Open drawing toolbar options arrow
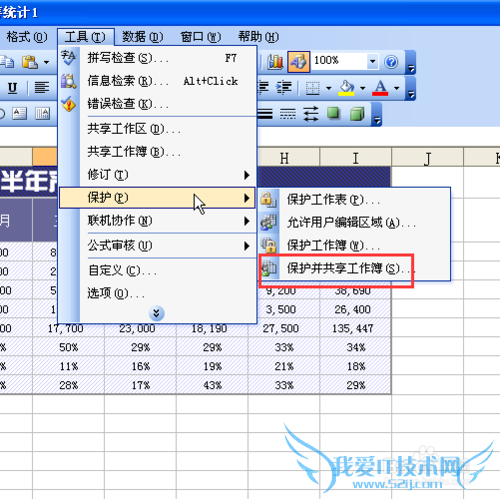 click(x=377, y=114)
